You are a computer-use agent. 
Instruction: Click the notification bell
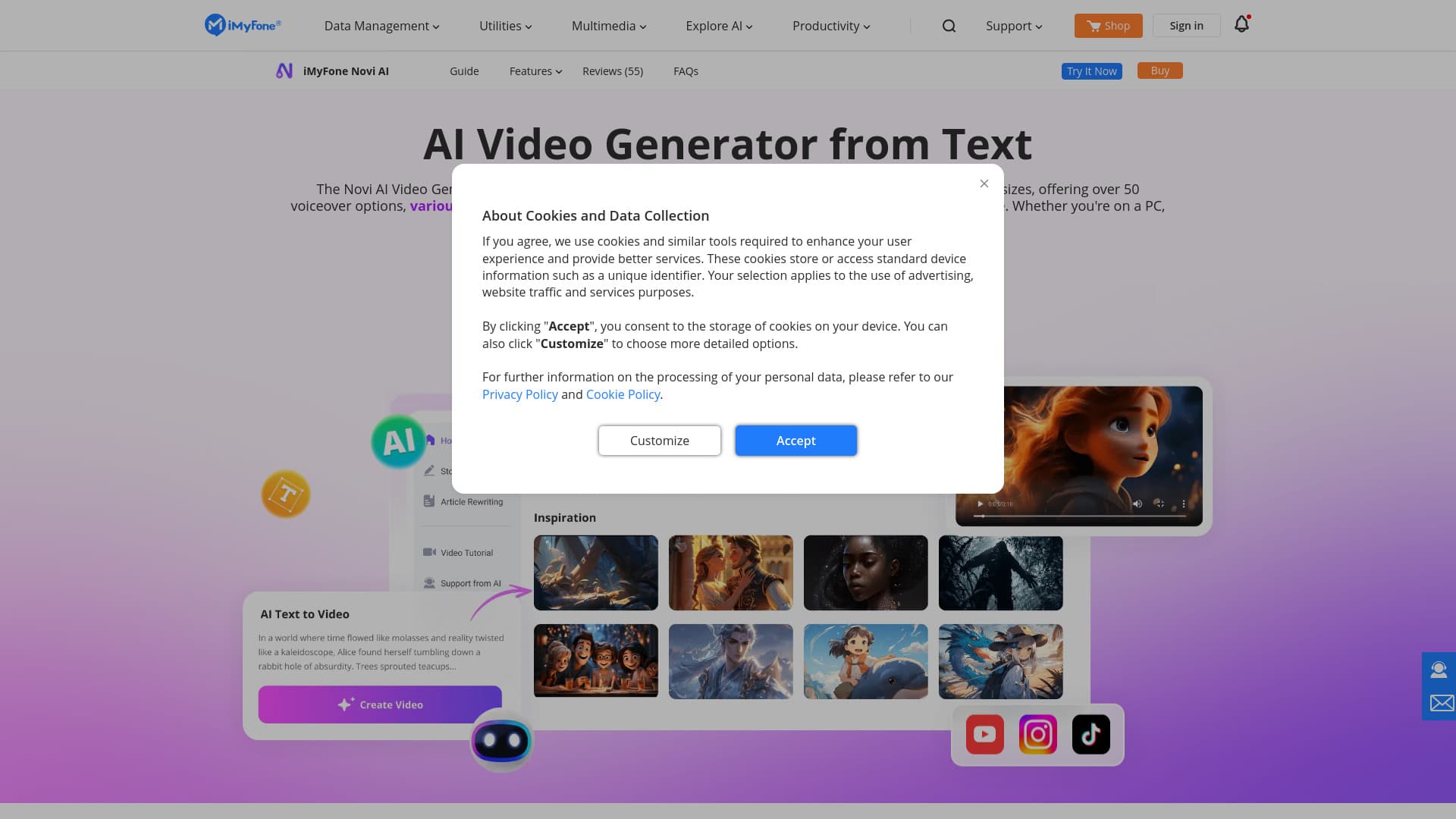click(x=1241, y=24)
